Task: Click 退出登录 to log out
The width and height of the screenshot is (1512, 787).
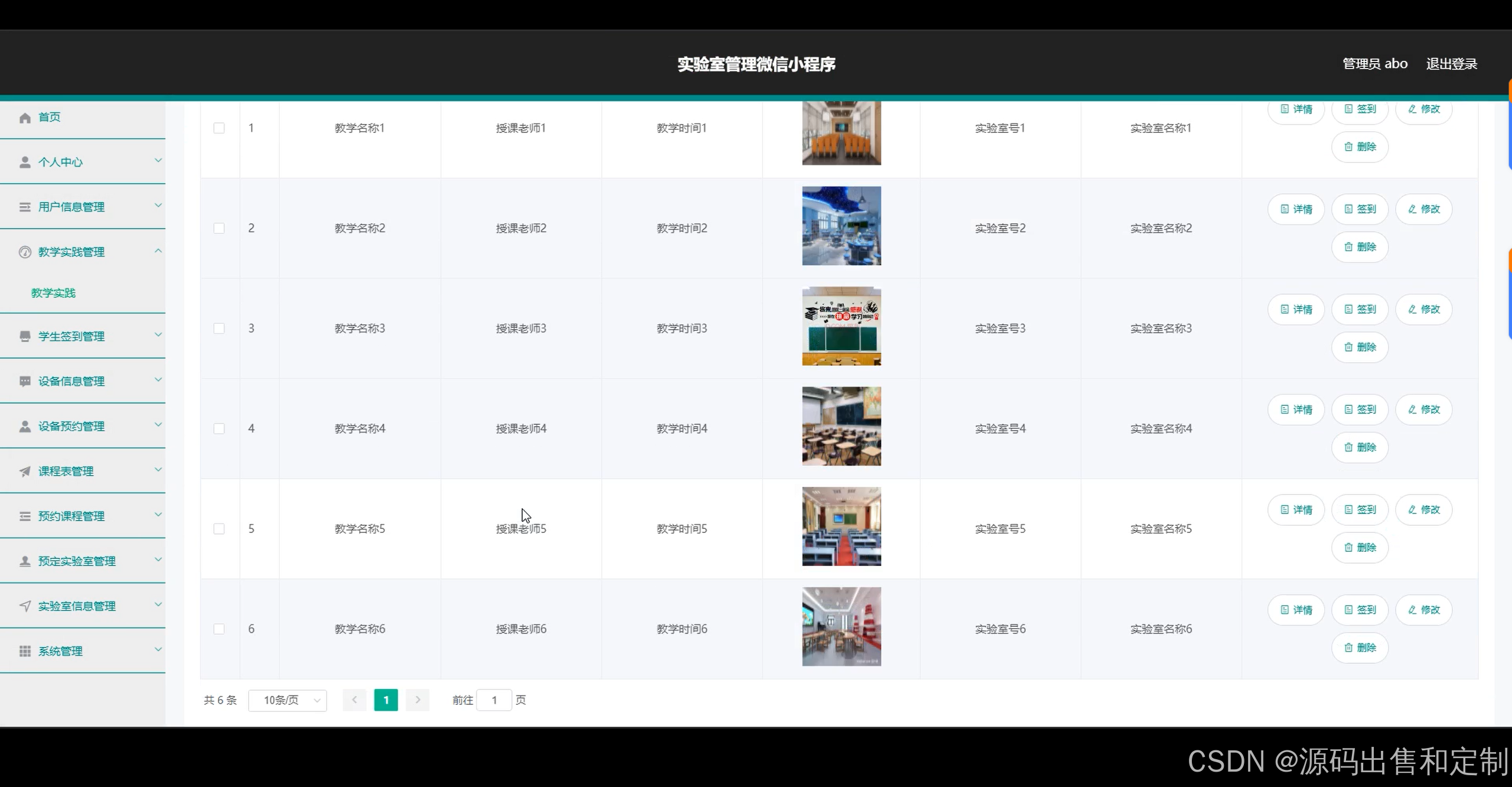Action: click(x=1451, y=64)
